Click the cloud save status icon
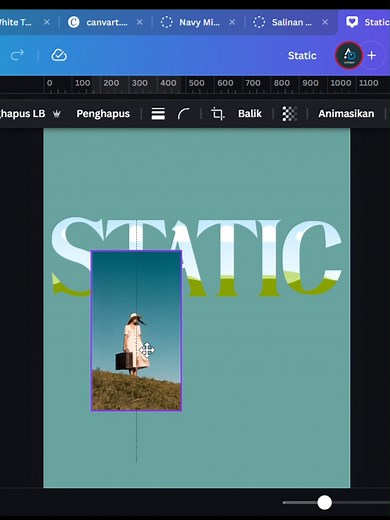 pyautogui.click(x=59, y=55)
